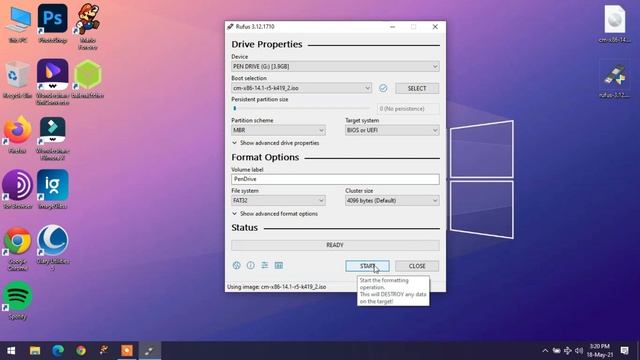The image size is (640, 360).
Task: Open This PC desktop icon
Action: pyautogui.click(x=18, y=24)
